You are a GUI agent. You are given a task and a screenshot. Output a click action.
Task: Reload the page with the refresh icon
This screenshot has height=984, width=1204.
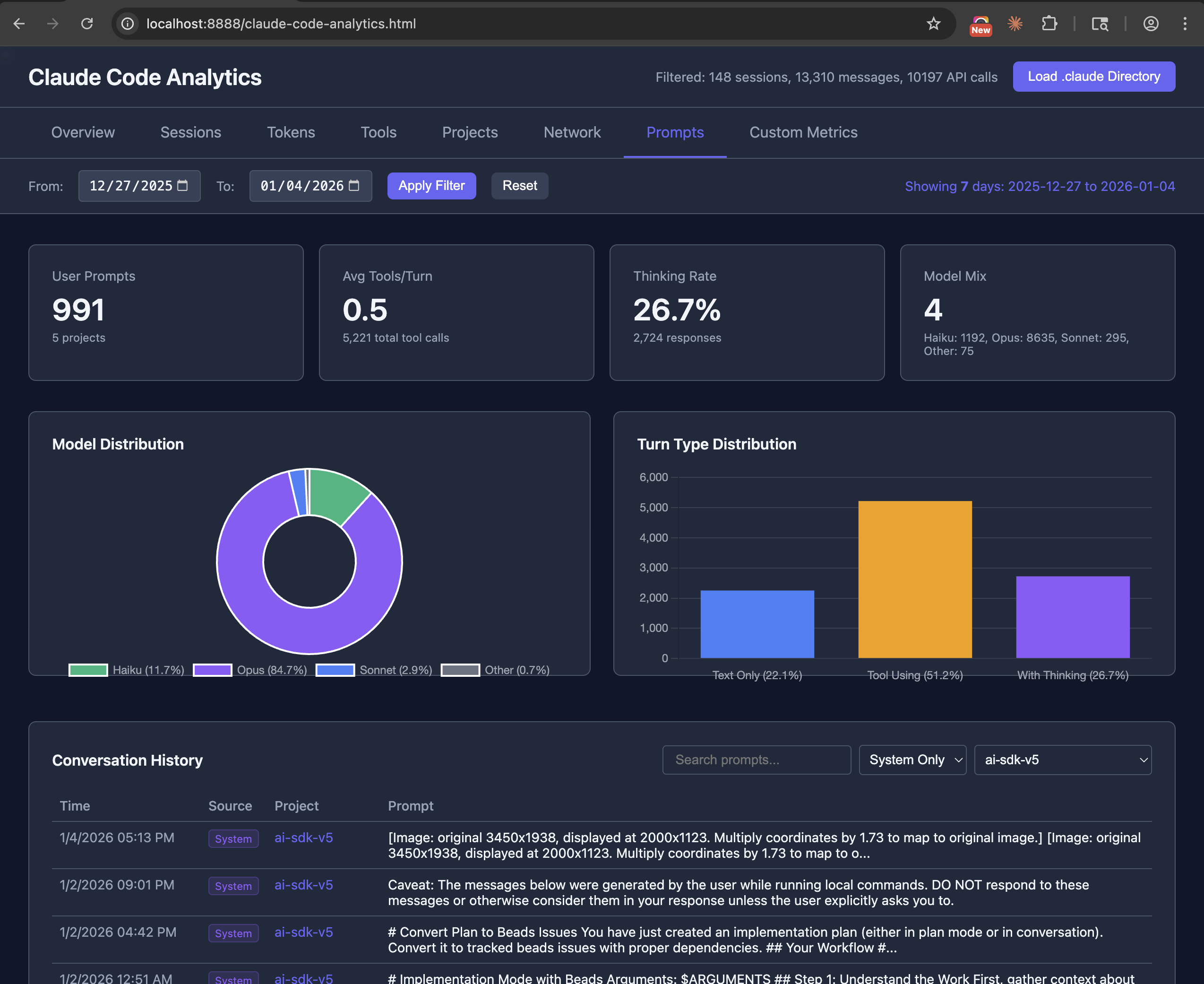click(x=86, y=24)
